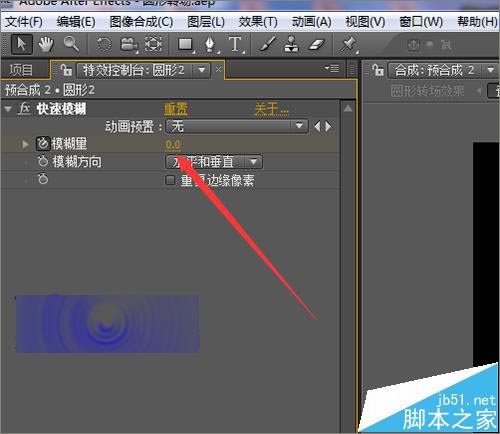Toggle the effect controls panel lock icon

tap(66, 70)
